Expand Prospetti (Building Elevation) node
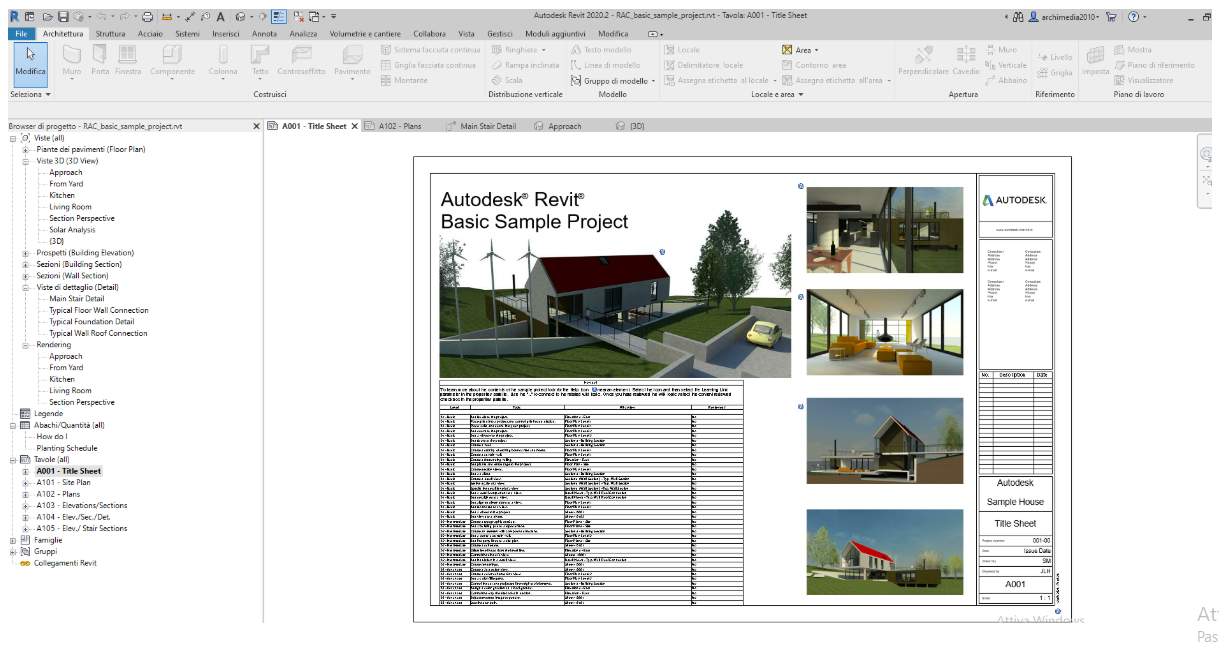1219x664 pixels. 25,253
